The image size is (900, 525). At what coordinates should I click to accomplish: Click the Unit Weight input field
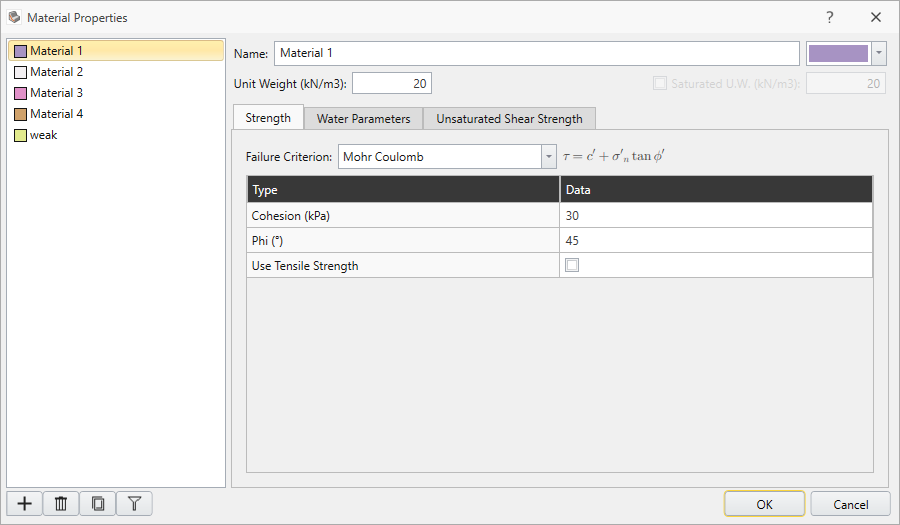[x=391, y=84]
